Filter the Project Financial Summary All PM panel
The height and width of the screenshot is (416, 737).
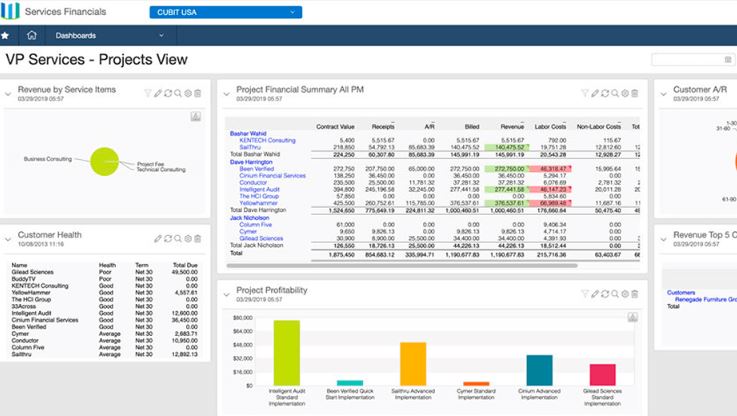tap(585, 94)
